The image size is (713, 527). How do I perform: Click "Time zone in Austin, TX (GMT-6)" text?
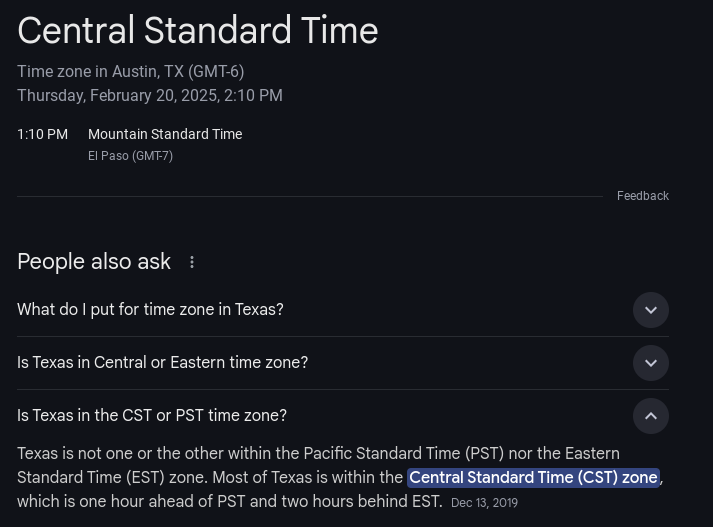click(130, 72)
